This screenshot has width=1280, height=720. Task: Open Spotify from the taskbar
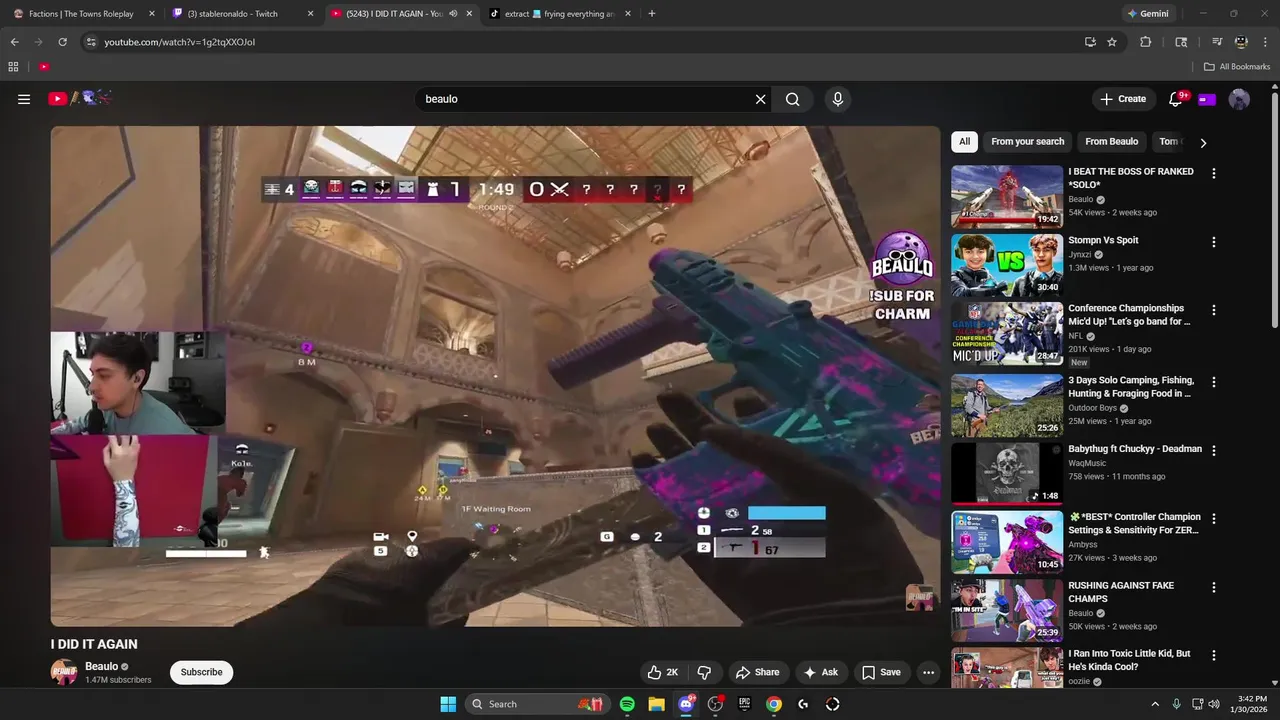click(x=627, y=704)
